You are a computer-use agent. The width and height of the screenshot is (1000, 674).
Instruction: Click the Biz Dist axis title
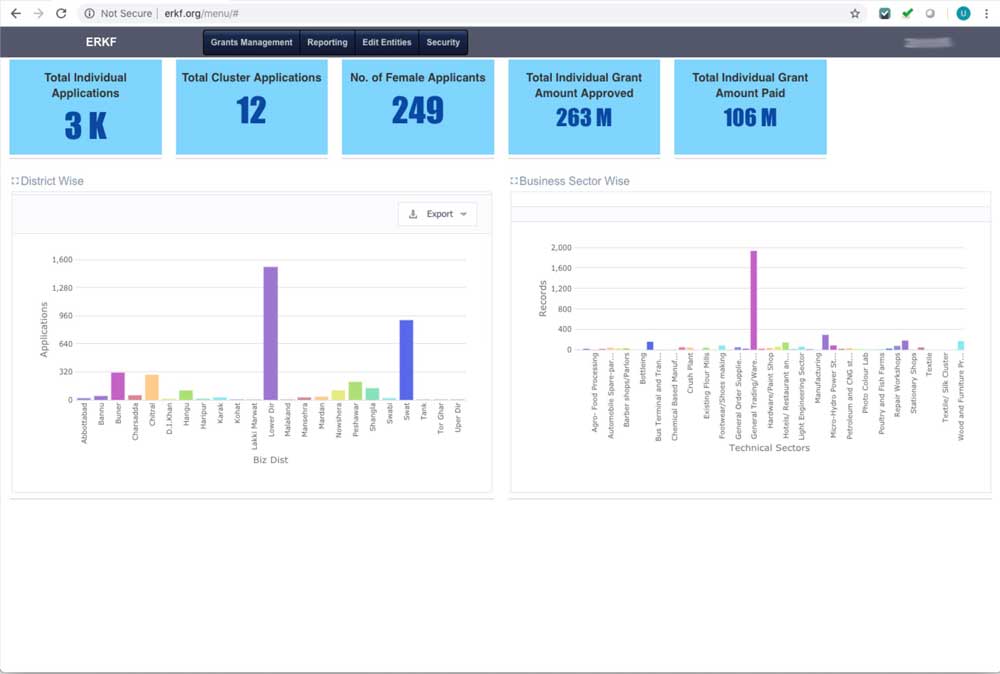coord(270,460)
